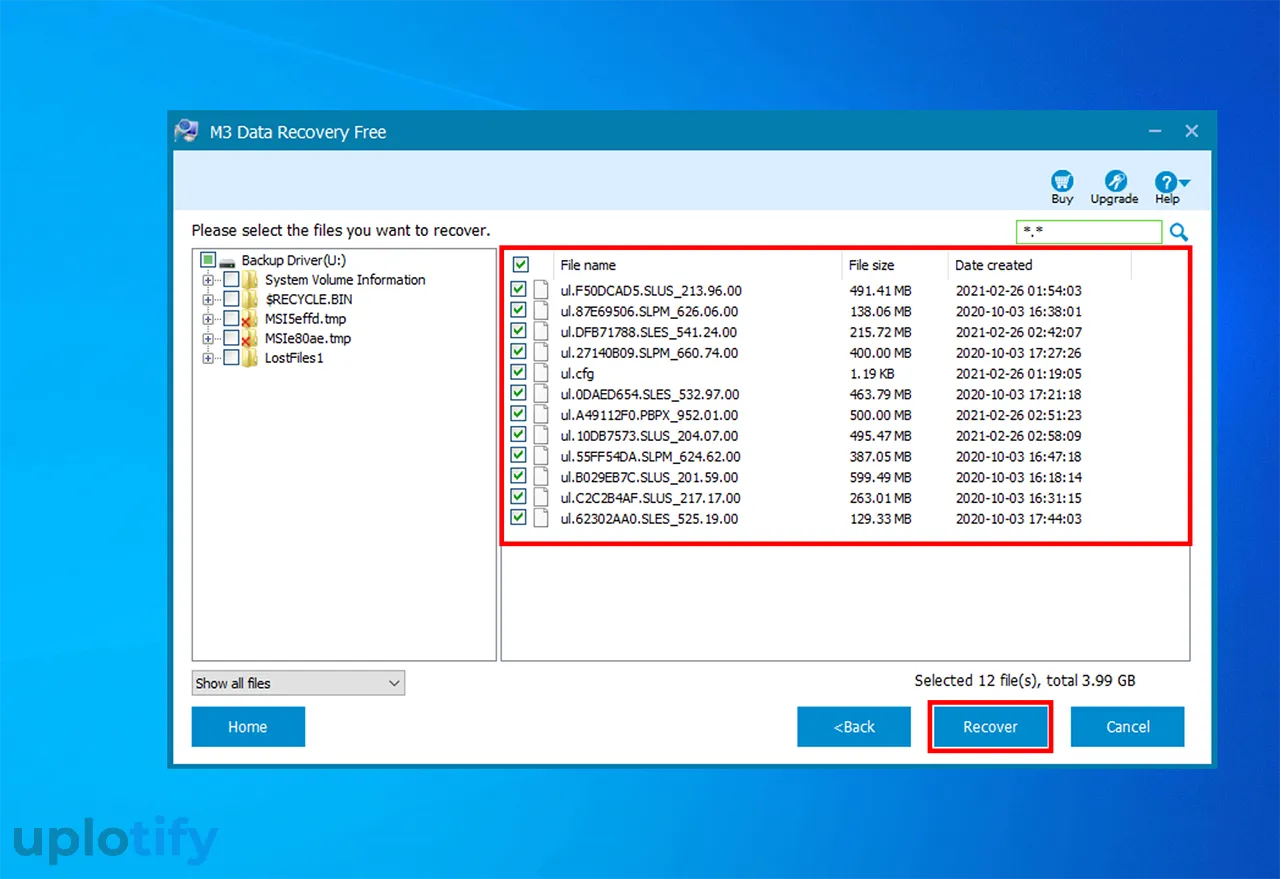Check the System Volume Information tree checkbox

pyautogui.click(x=231, y=280)
